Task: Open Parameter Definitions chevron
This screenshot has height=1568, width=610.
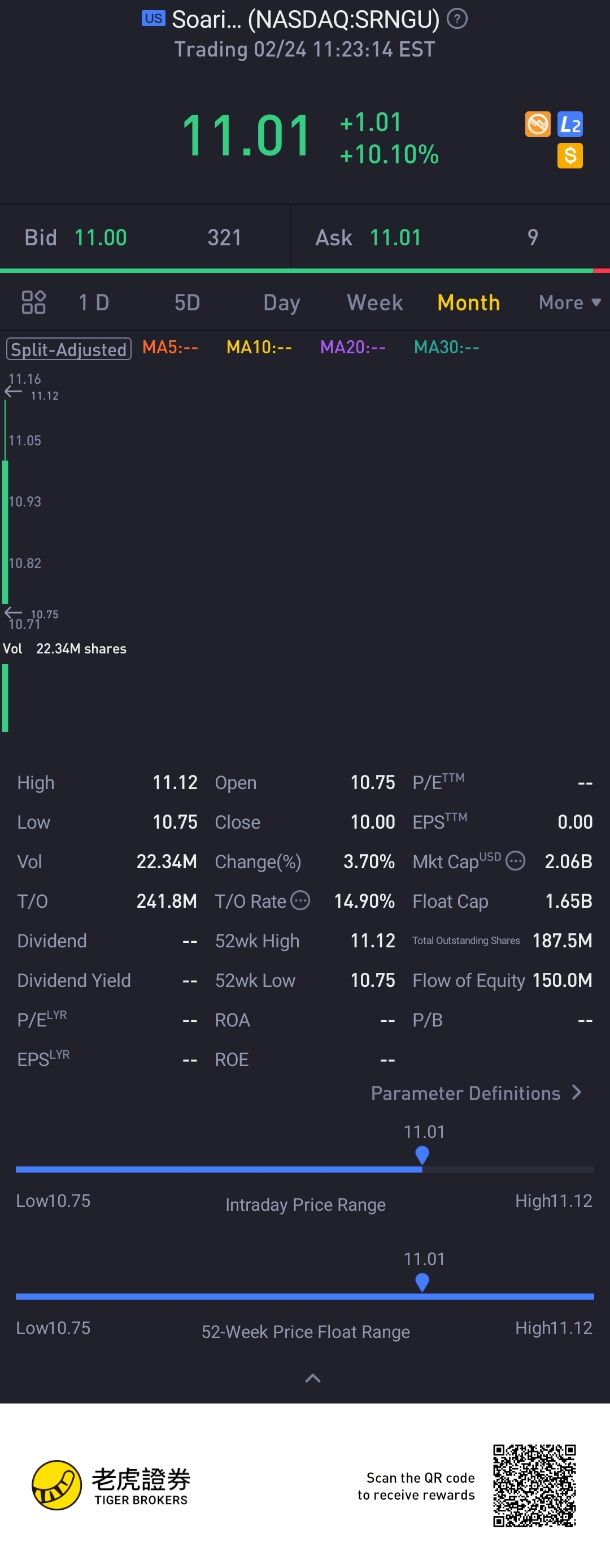Action: point(576,1093)
